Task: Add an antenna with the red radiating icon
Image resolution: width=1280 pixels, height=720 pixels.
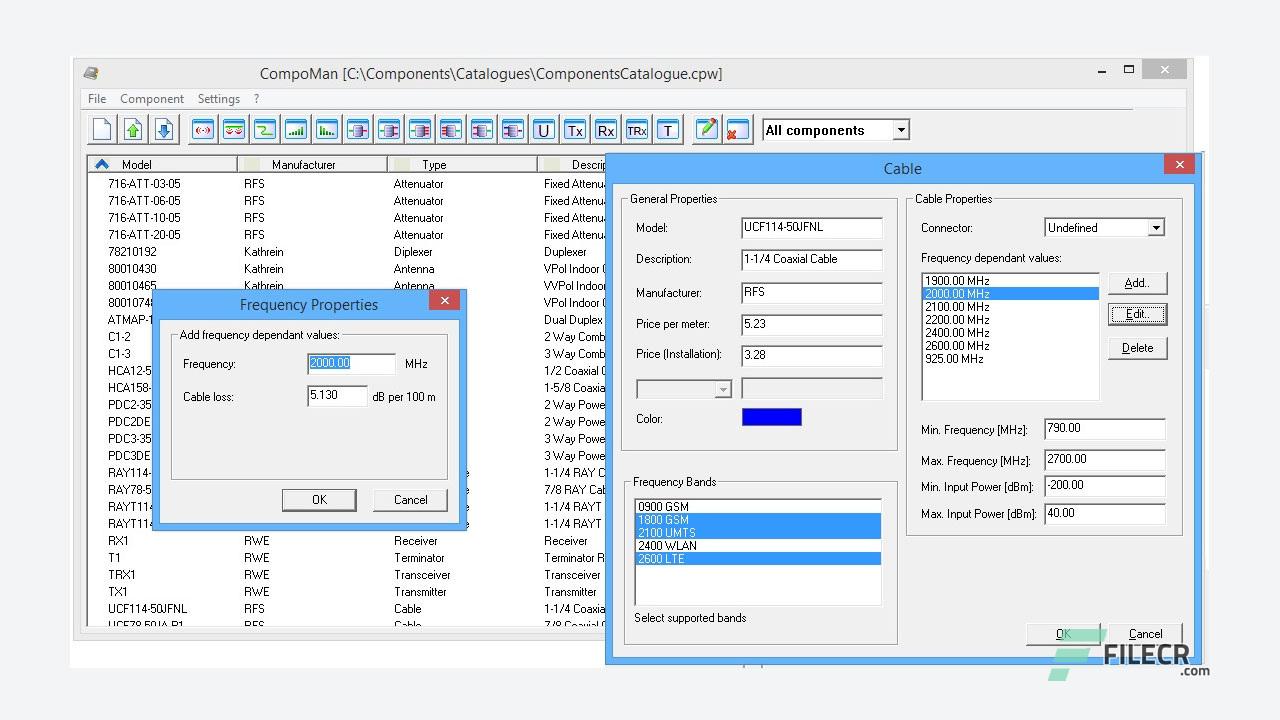Action: pyautogui.click(x=203, y=129)
